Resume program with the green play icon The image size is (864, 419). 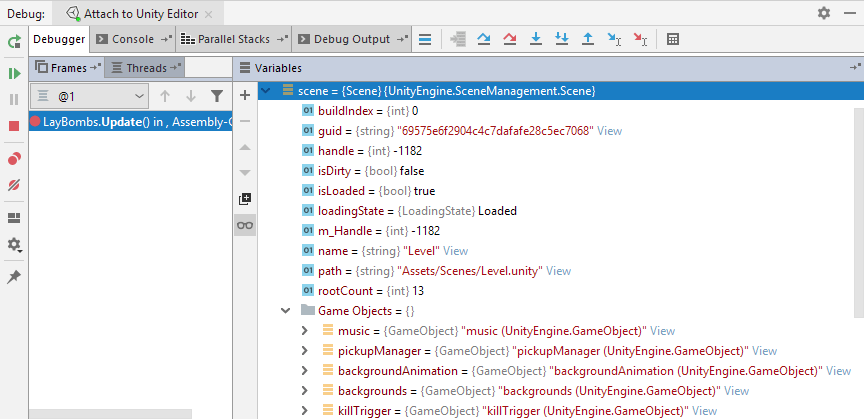(14, 73)
